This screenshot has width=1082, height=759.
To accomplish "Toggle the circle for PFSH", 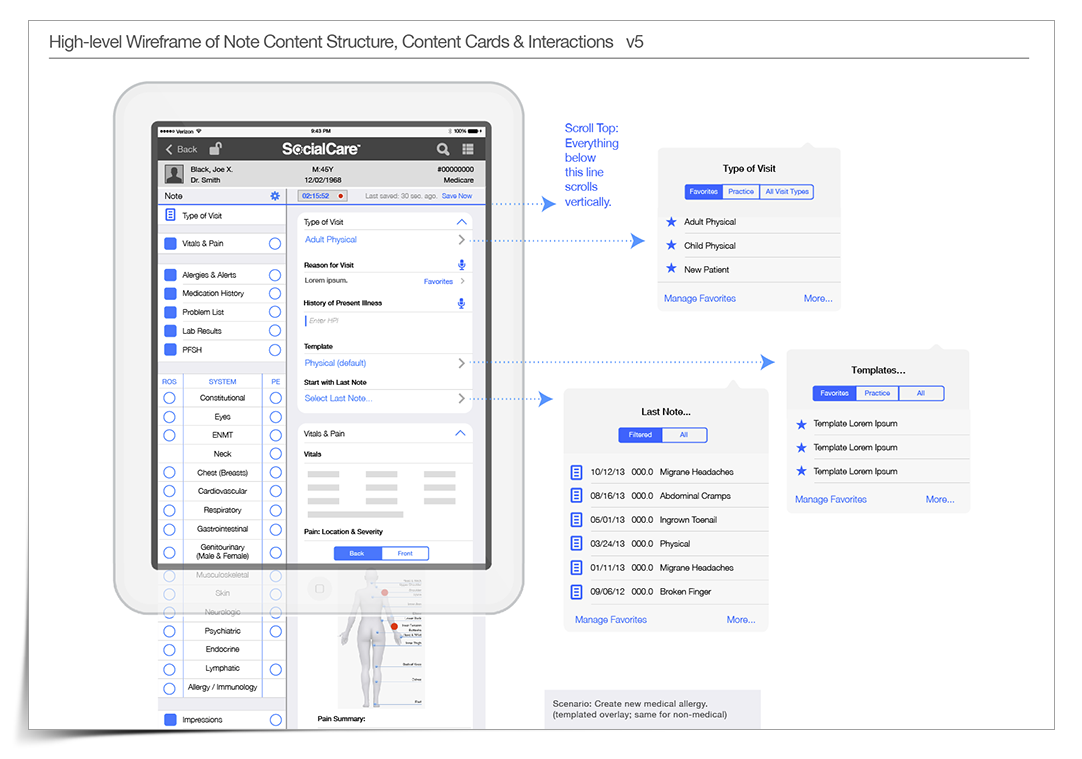I will [275, 350].
